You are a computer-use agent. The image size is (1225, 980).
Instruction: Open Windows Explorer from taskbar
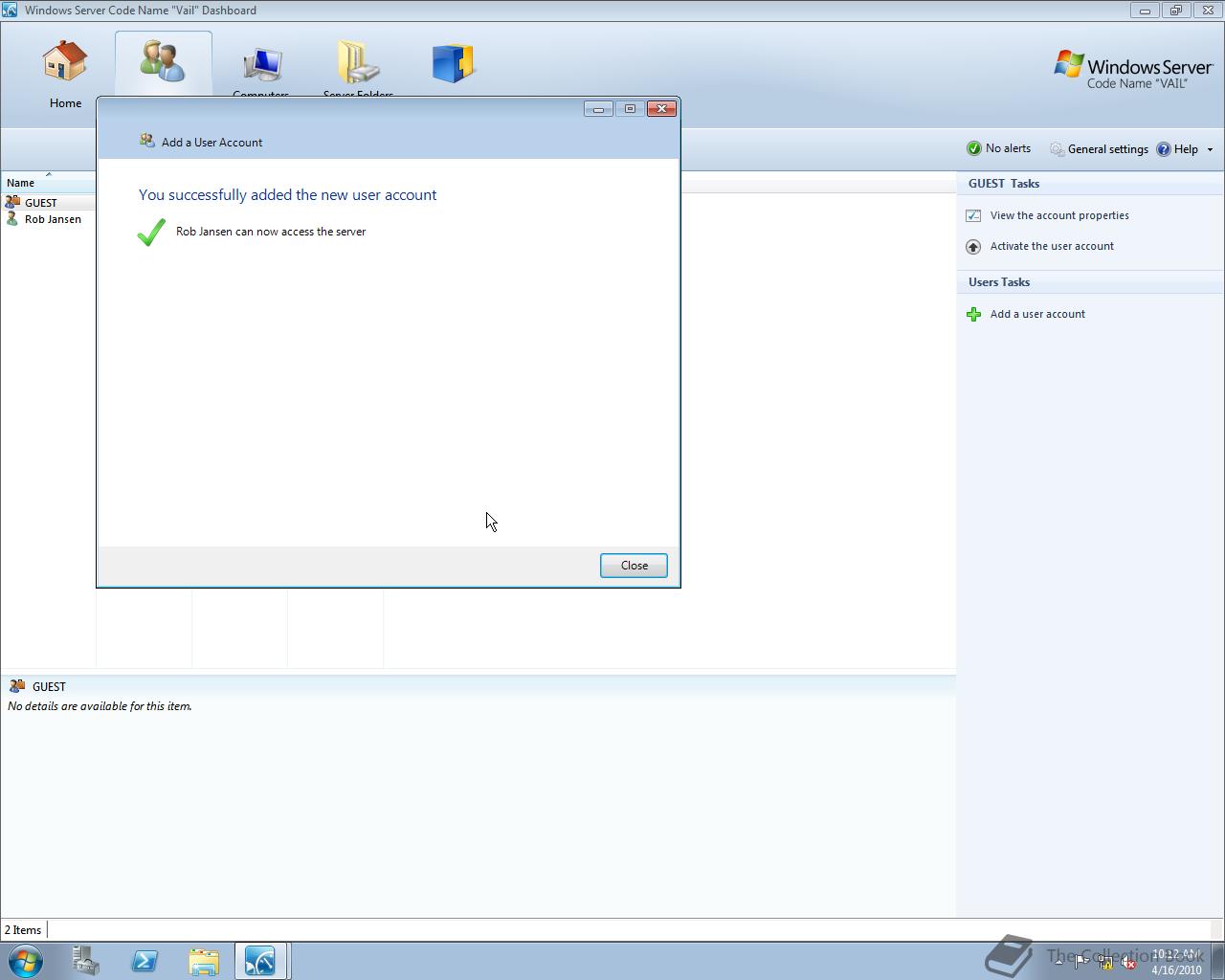tap(203, 961)
